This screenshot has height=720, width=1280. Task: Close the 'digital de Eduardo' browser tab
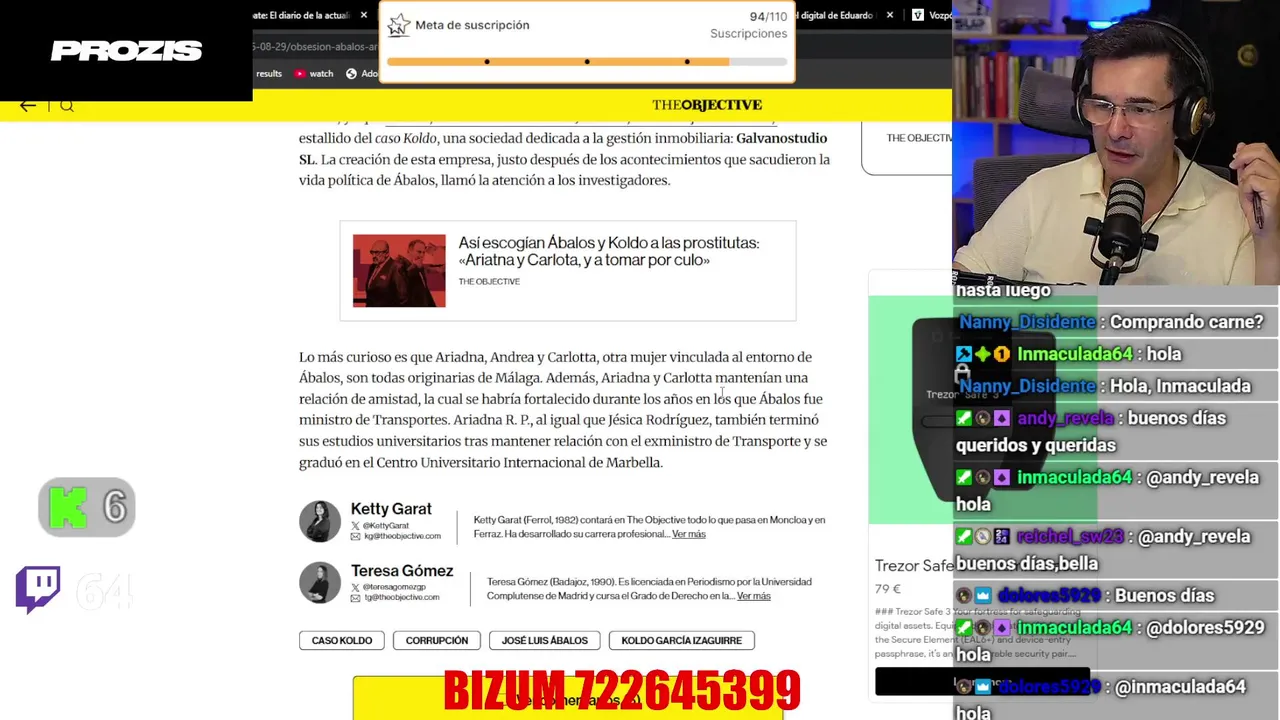click(890, 15)
